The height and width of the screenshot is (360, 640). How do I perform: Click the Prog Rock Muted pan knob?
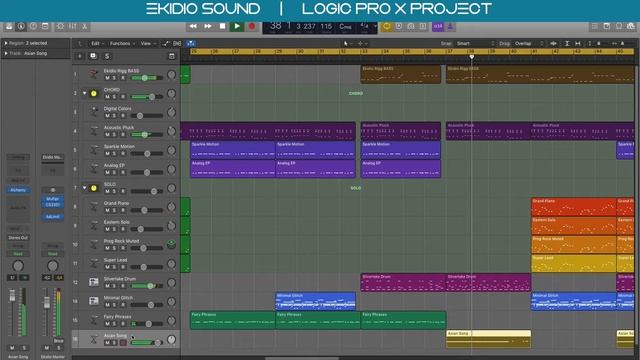point(171,244)
